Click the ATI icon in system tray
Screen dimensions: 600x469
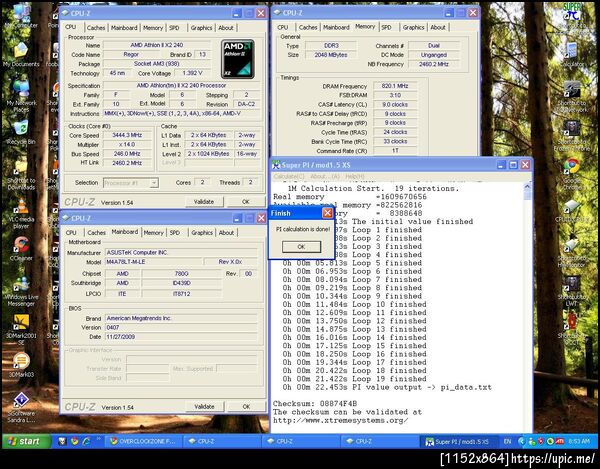pos(559,441)
